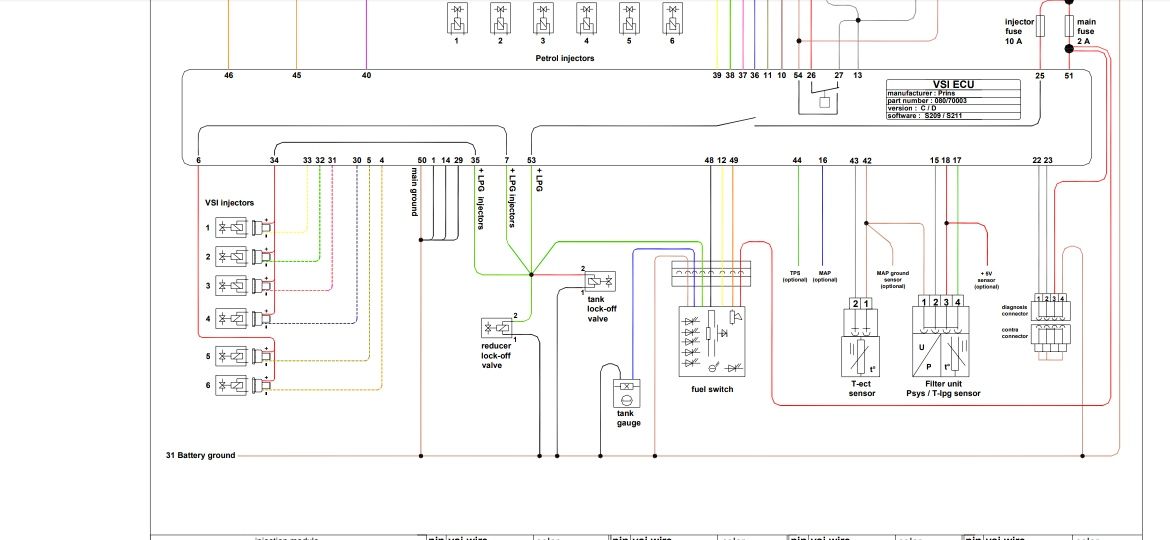Click ECU pin number 48

pyautogui.click(x=709, y=160)
